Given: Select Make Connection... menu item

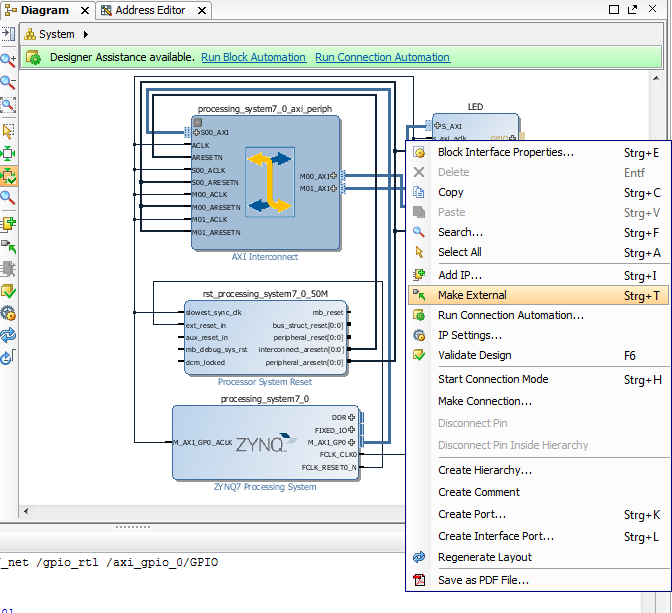Looking at the screenshot, I should pyautogui.click(x=538, y=401).
